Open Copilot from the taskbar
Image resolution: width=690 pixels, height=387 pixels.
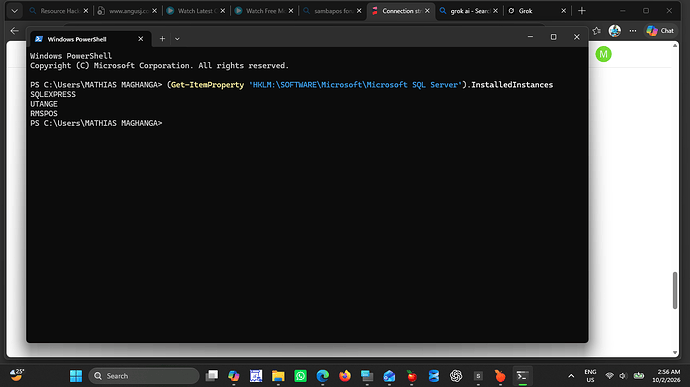coord(234,376)
